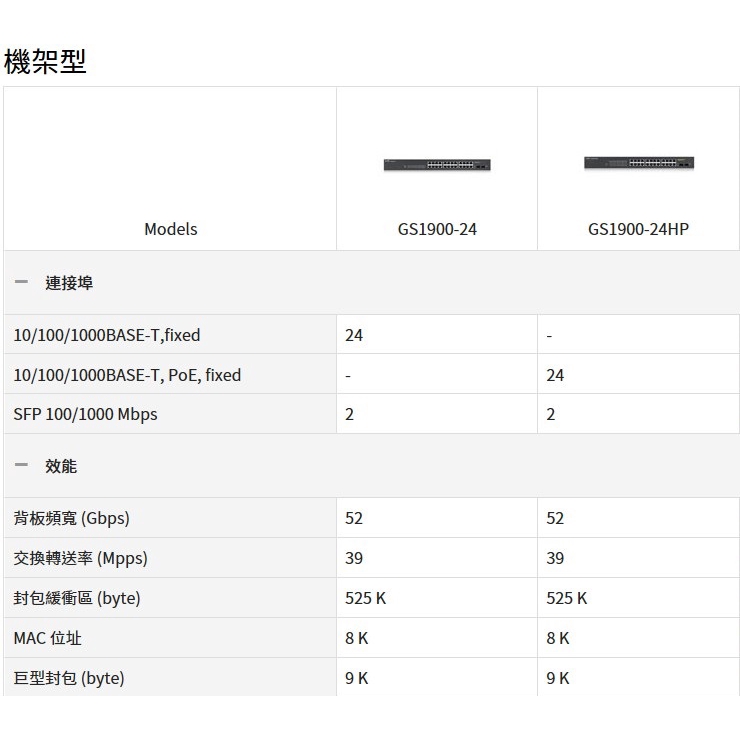Select the 10/100/1000BASE-T,fixed row label
740x740 pixels.
tap(107, 335)
